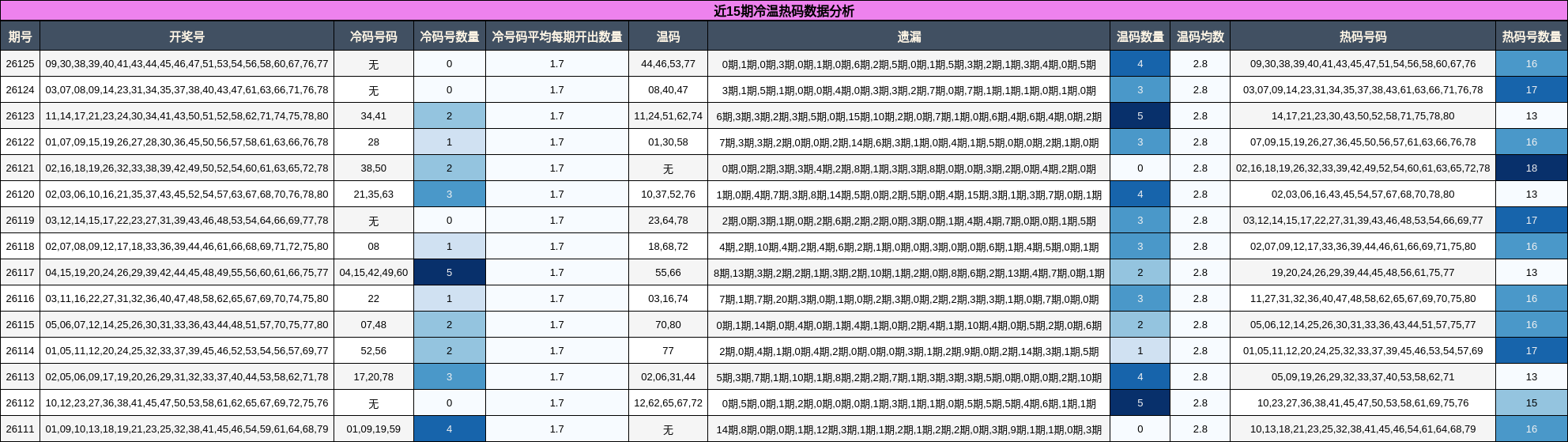Click draw numbers cell of row 26111

pyautogui.click(x=187, y=429)
